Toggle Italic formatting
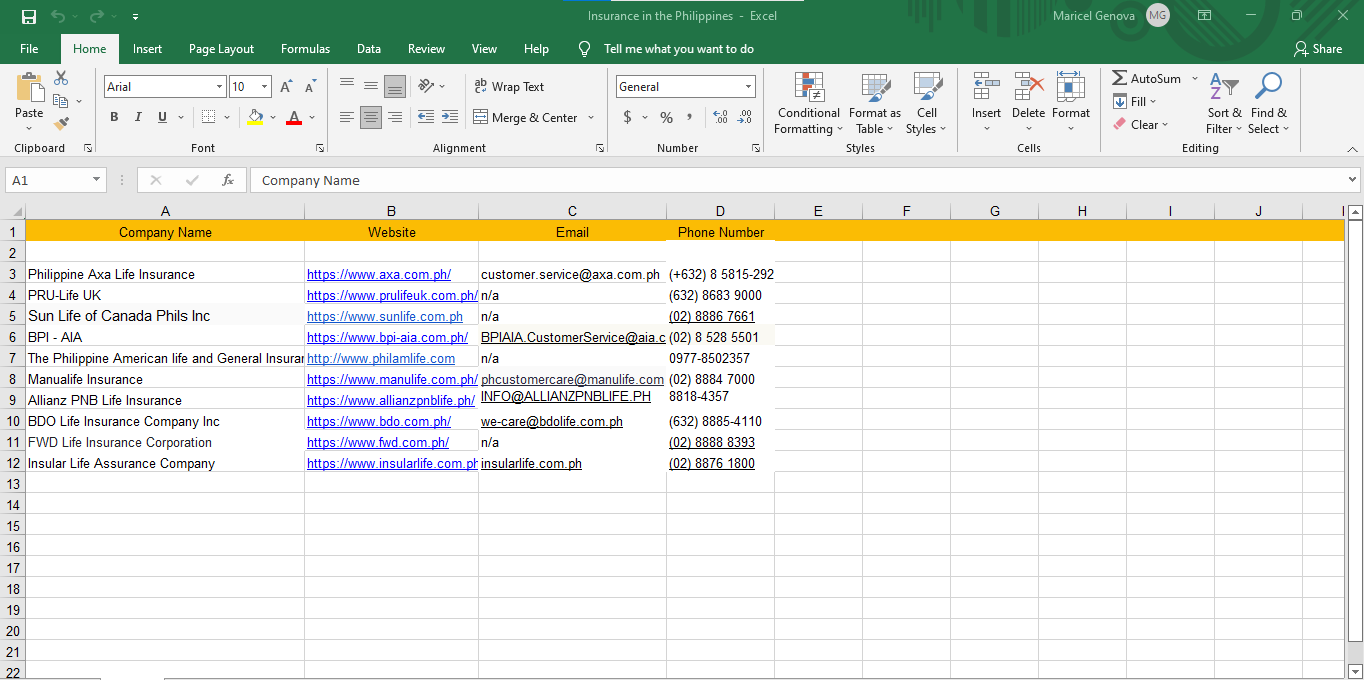The image size is (1364, 680). (x=138, y=117)
